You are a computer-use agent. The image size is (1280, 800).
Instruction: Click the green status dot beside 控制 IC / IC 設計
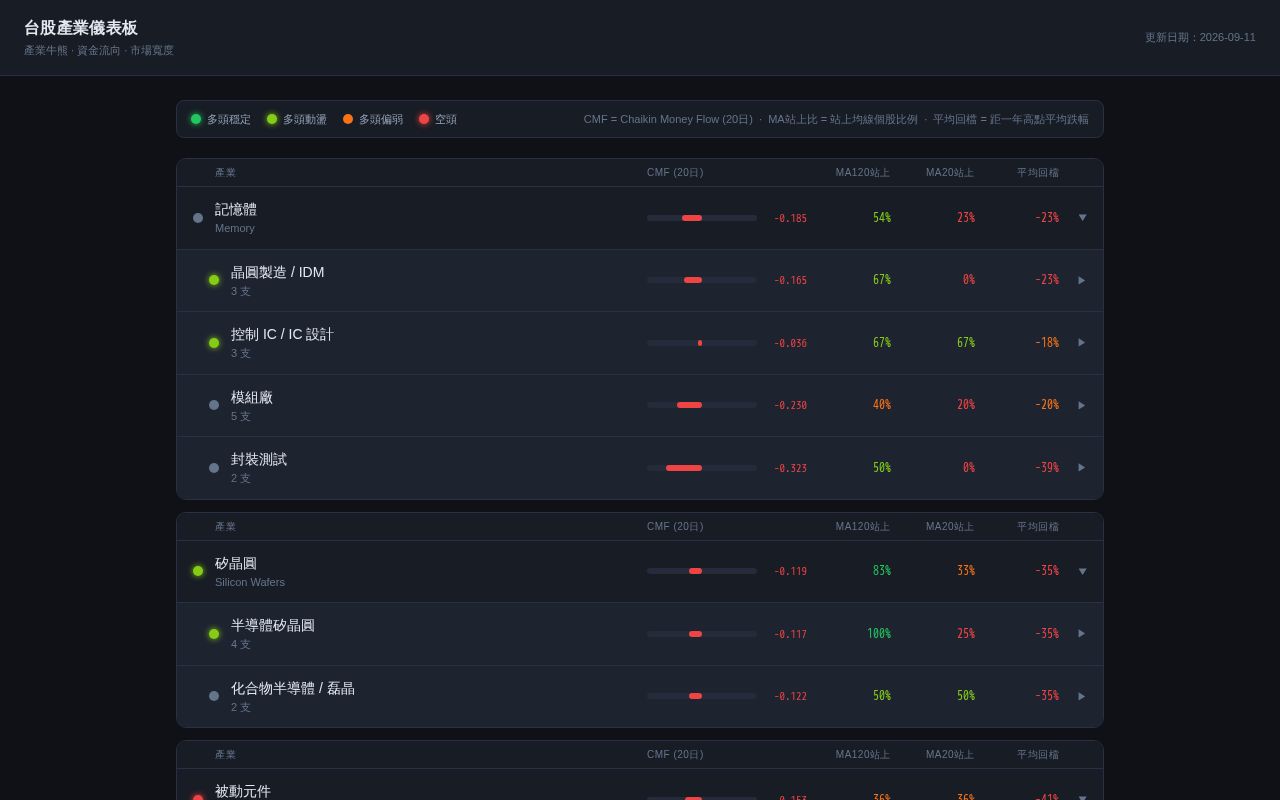pos(214,343)
